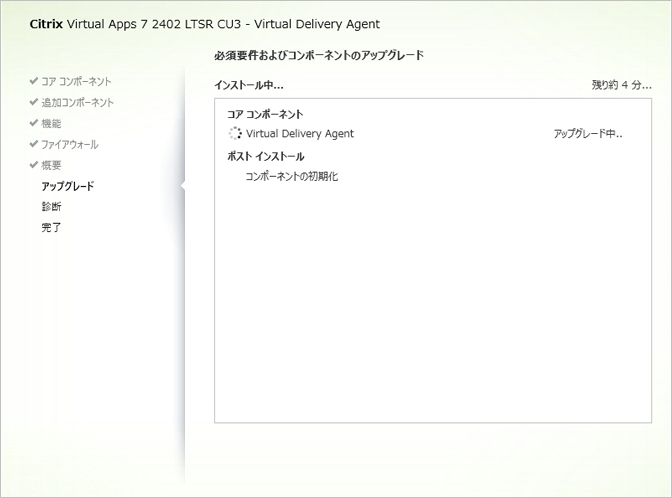Click the アップグレード中 status text
672x498 pixels.
point(588,133)
